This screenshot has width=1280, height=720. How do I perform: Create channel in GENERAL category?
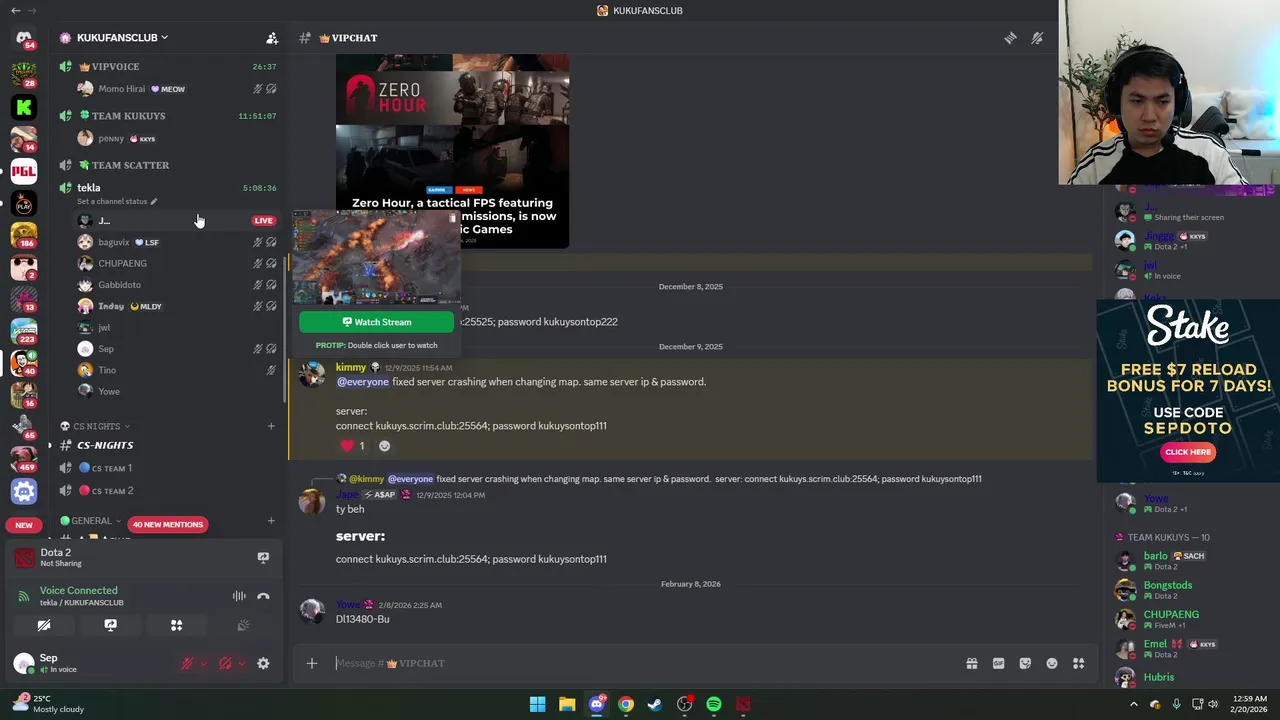(271, 520)
